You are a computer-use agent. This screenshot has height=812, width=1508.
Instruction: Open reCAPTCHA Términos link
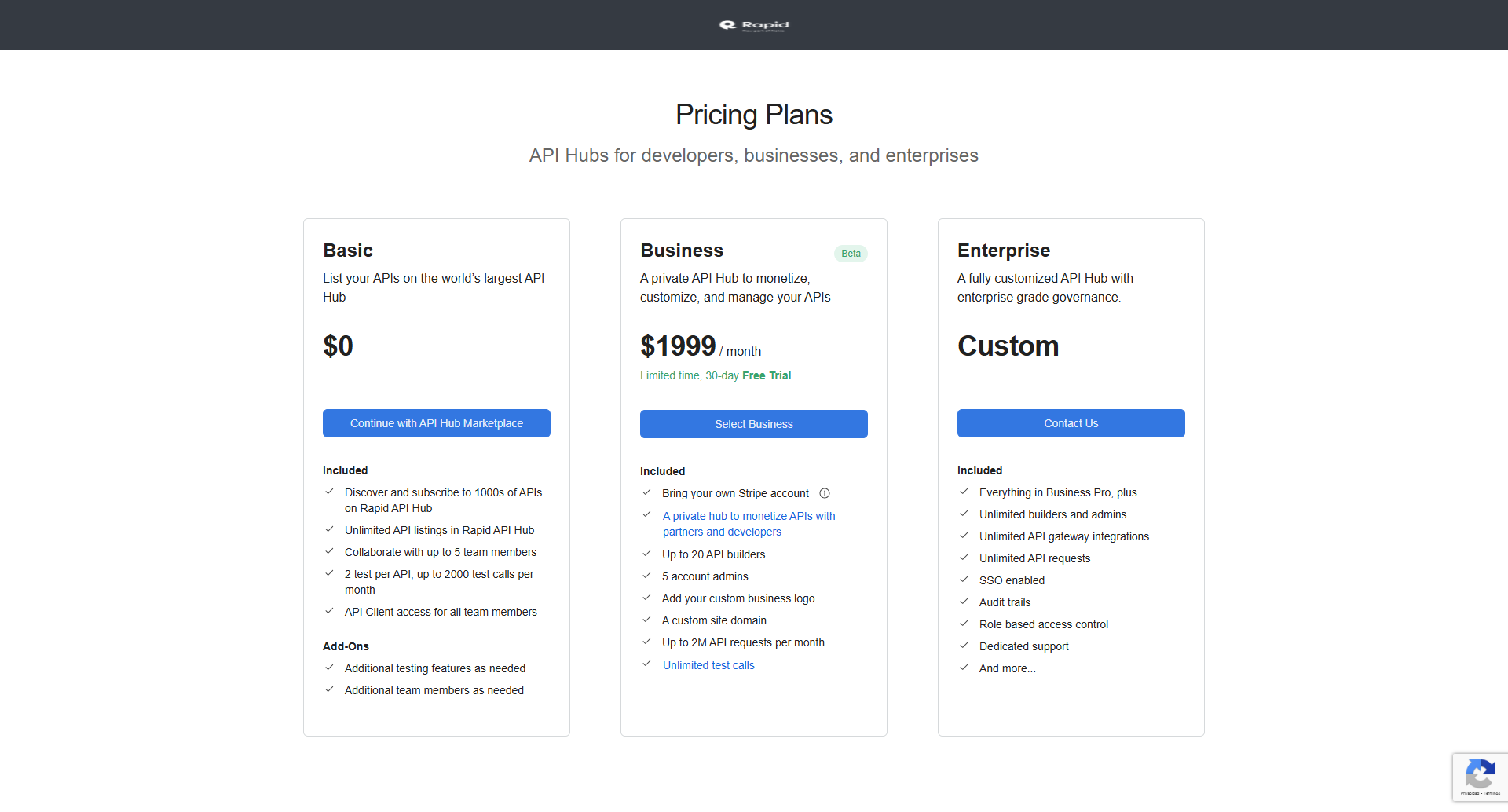tap(1492, 793)
